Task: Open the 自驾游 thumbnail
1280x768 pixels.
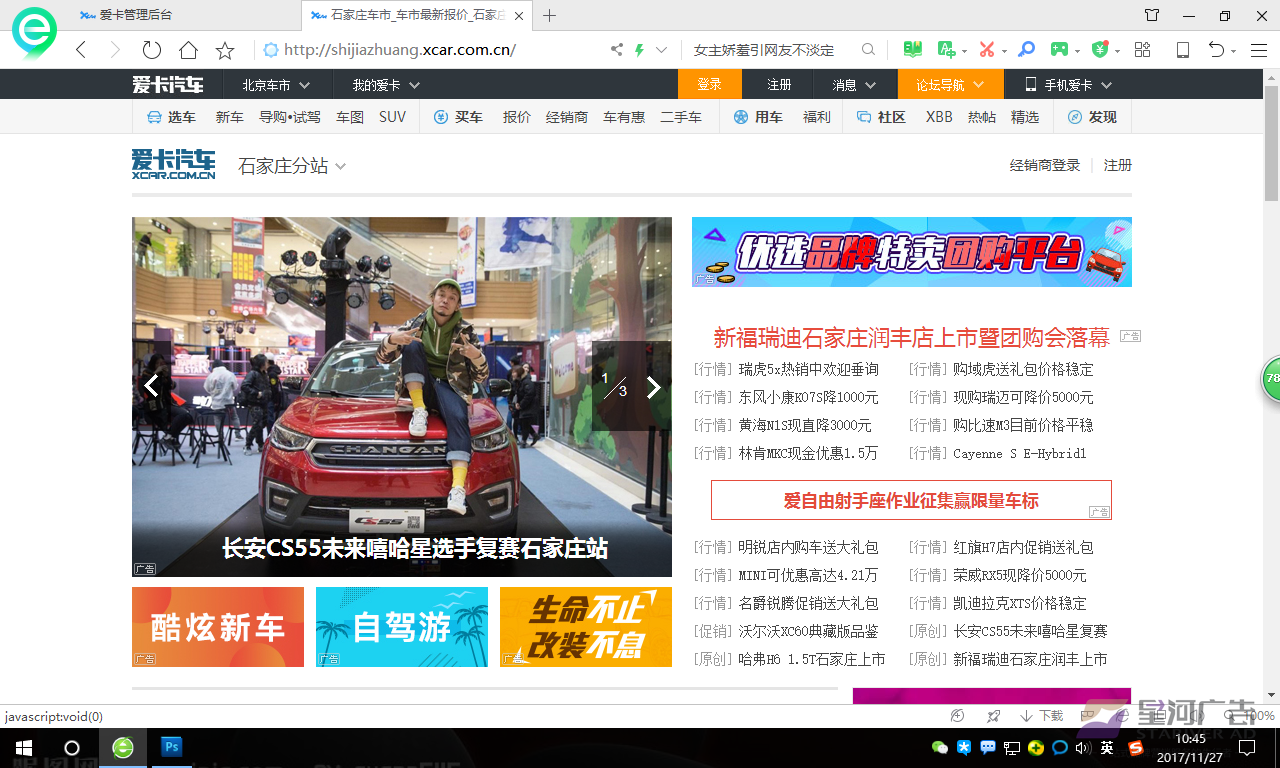Action: coord(402,627)
